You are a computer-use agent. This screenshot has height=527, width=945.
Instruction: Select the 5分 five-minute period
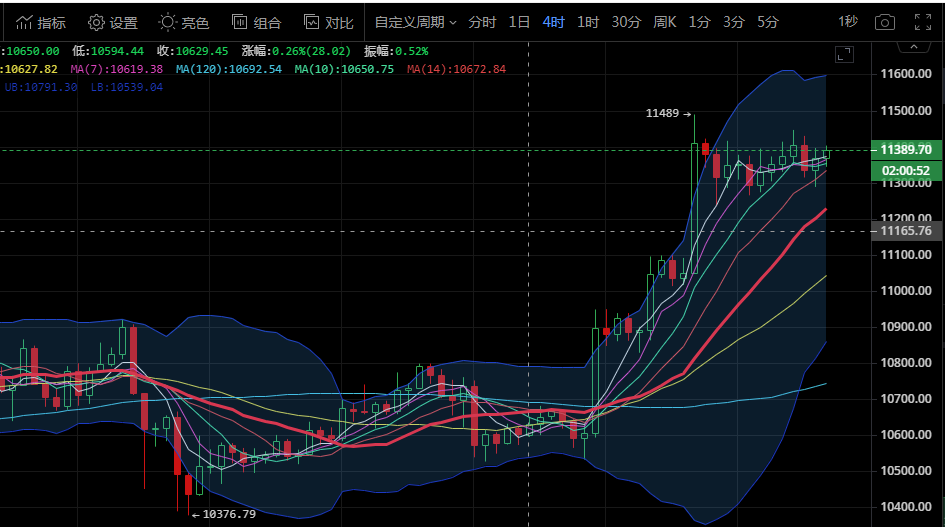click(x=767, y=22)
